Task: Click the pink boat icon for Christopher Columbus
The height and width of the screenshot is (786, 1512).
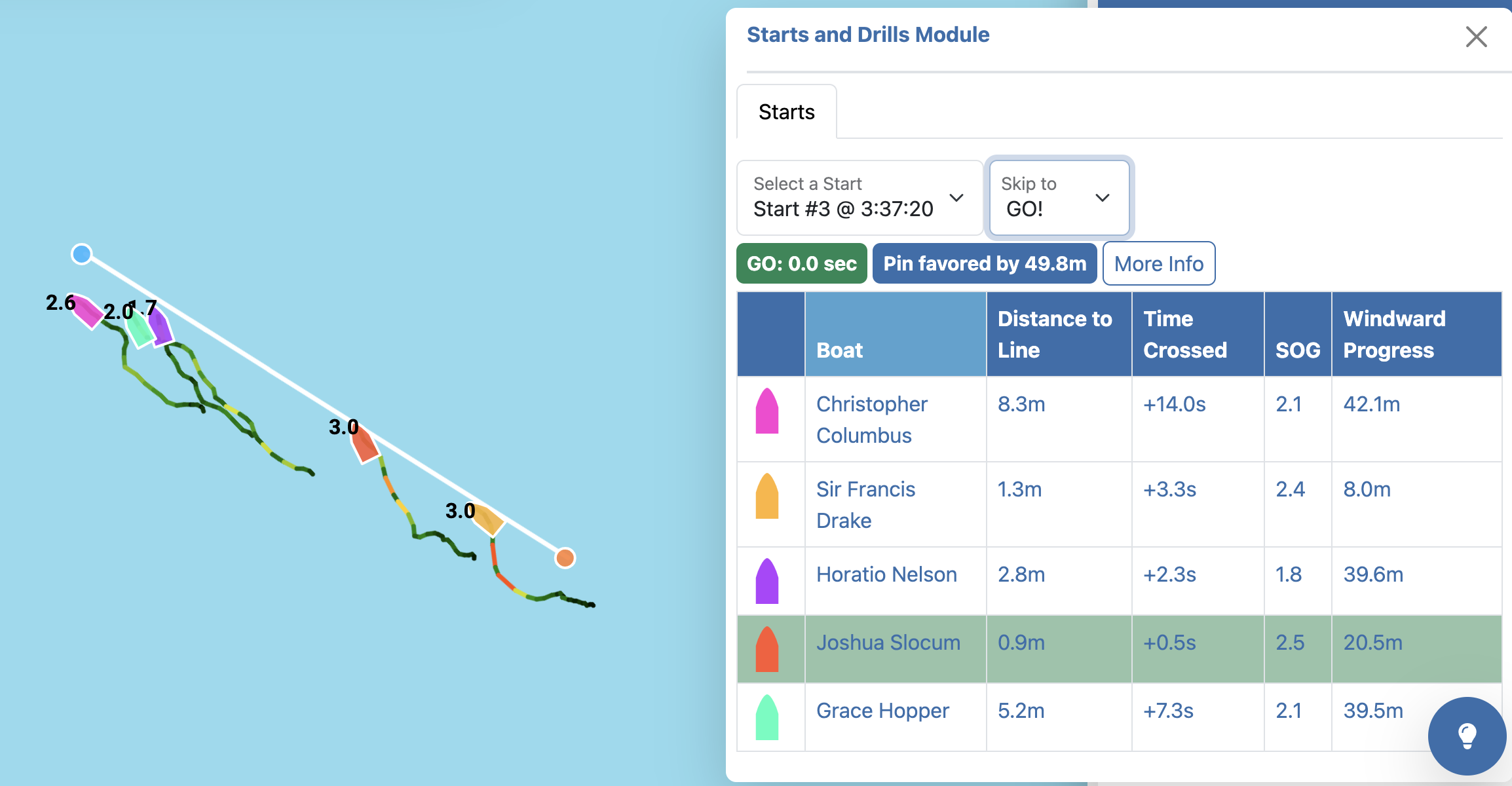Action: [x=767, y=411]
